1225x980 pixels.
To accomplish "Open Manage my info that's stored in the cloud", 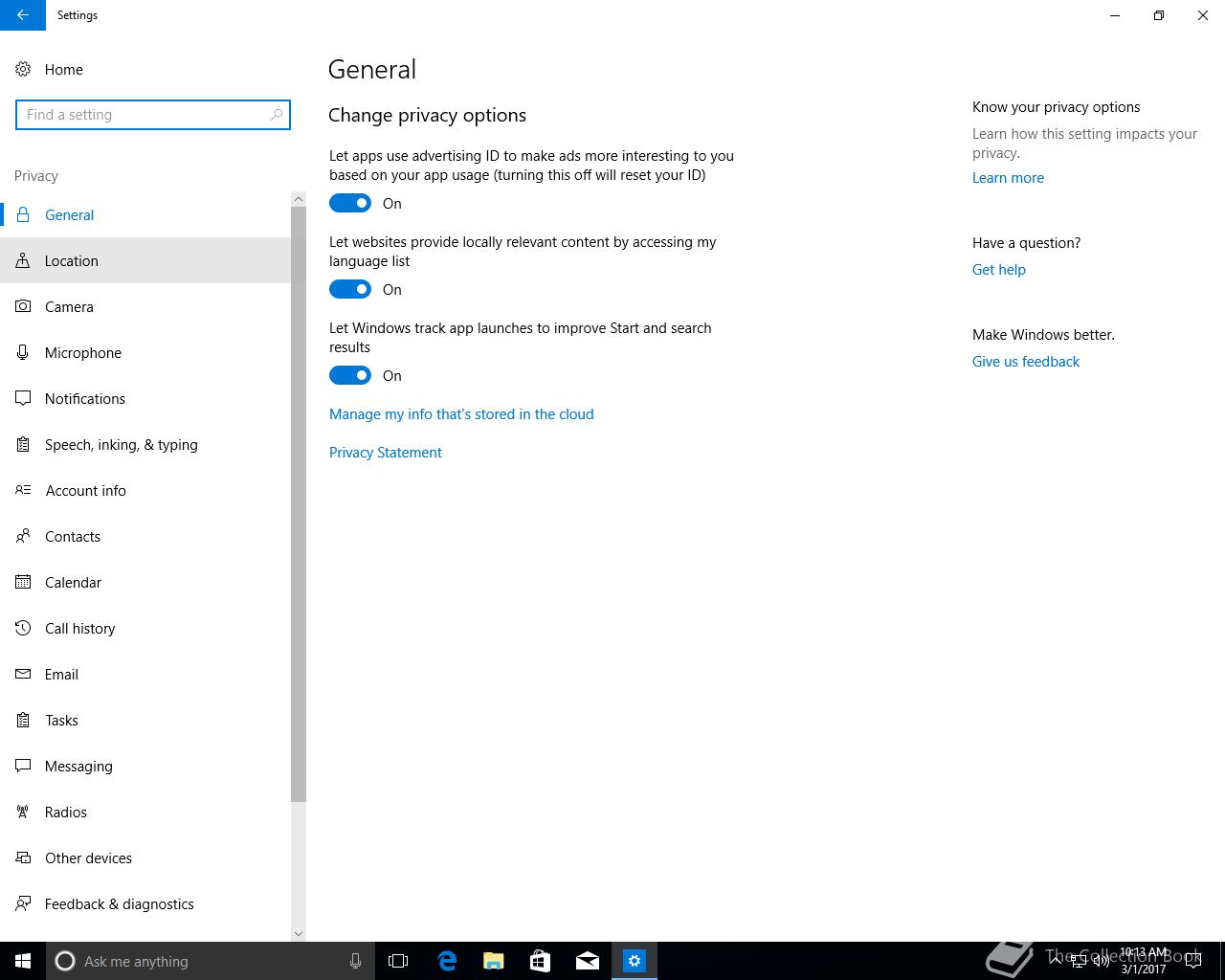I will click(461, 413).
